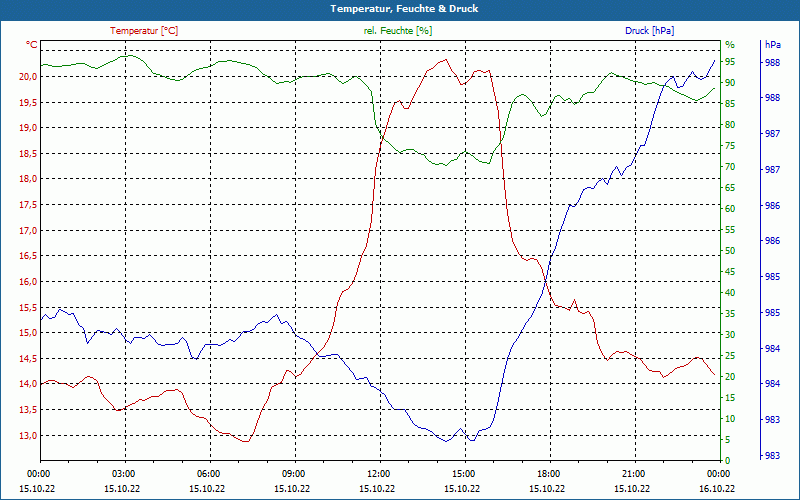This screenshot has height=500, width=800.
Task: Click the chart title 'Temperatur, Feuchte & Druck'
Action: coord(404,9)
